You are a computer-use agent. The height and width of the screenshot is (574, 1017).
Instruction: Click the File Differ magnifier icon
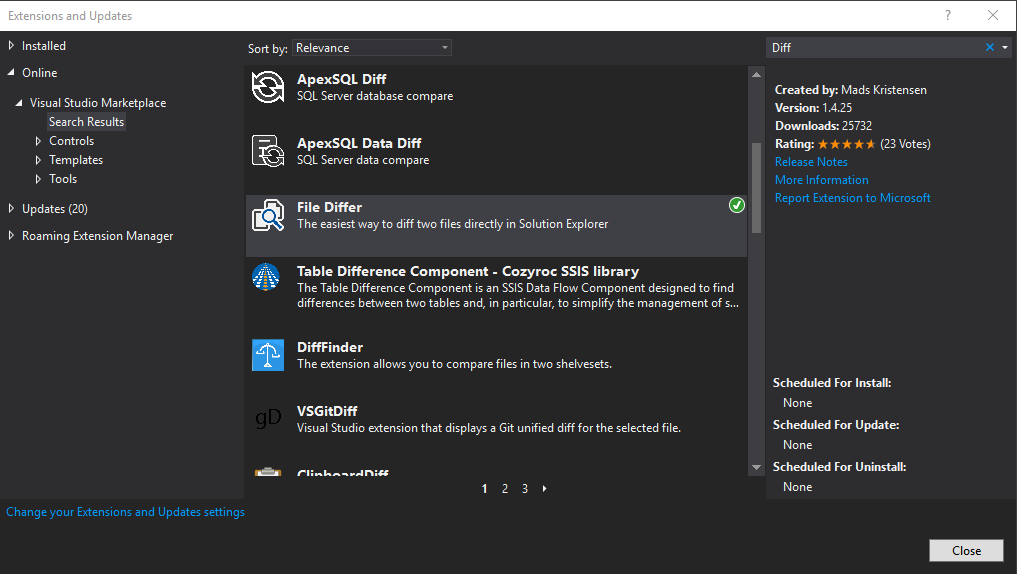pos(268,215)
